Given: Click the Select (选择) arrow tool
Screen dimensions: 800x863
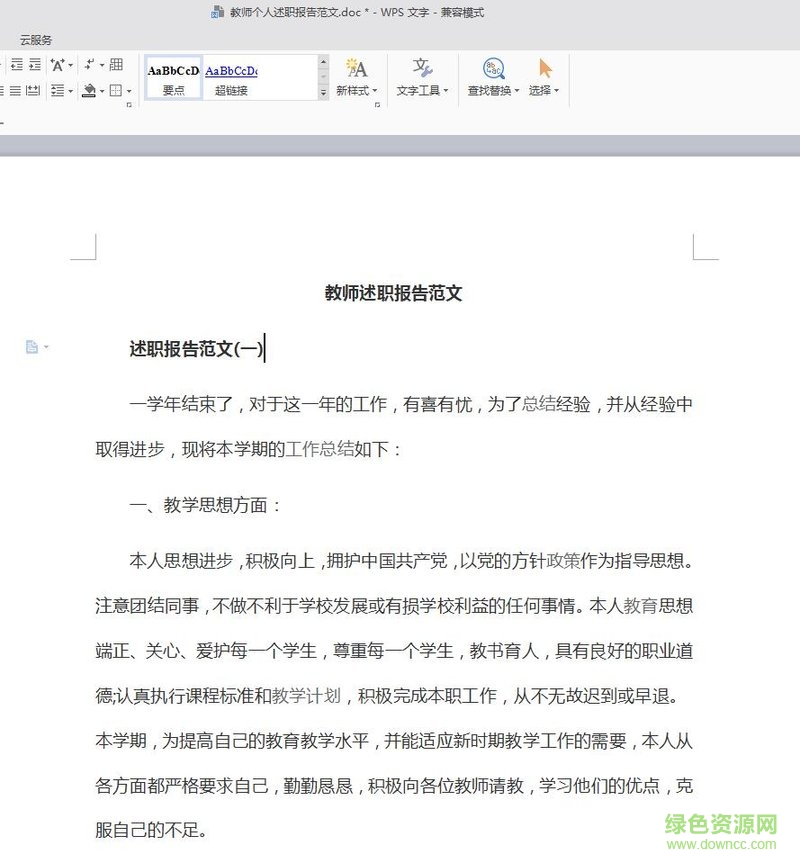Looking at the screenshot, I should click(543, 68).
